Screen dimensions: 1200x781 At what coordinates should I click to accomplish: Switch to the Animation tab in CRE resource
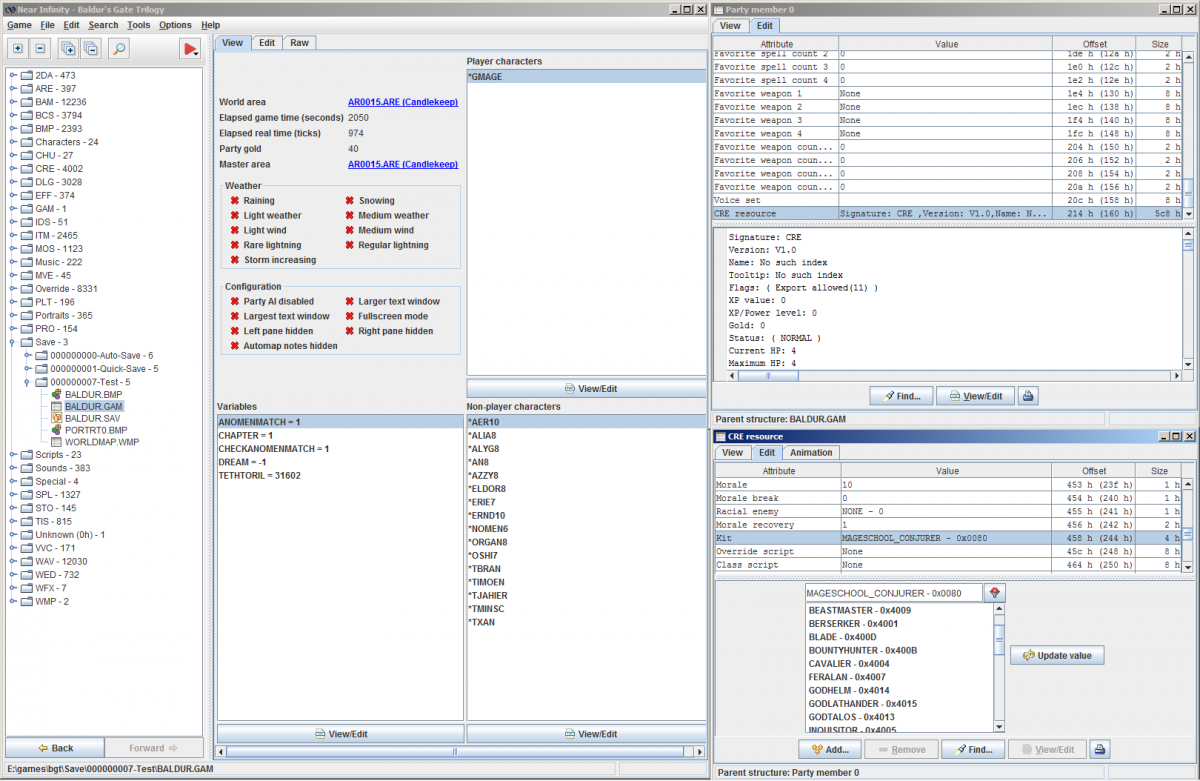pyautogui.click(x=811, y=452)
